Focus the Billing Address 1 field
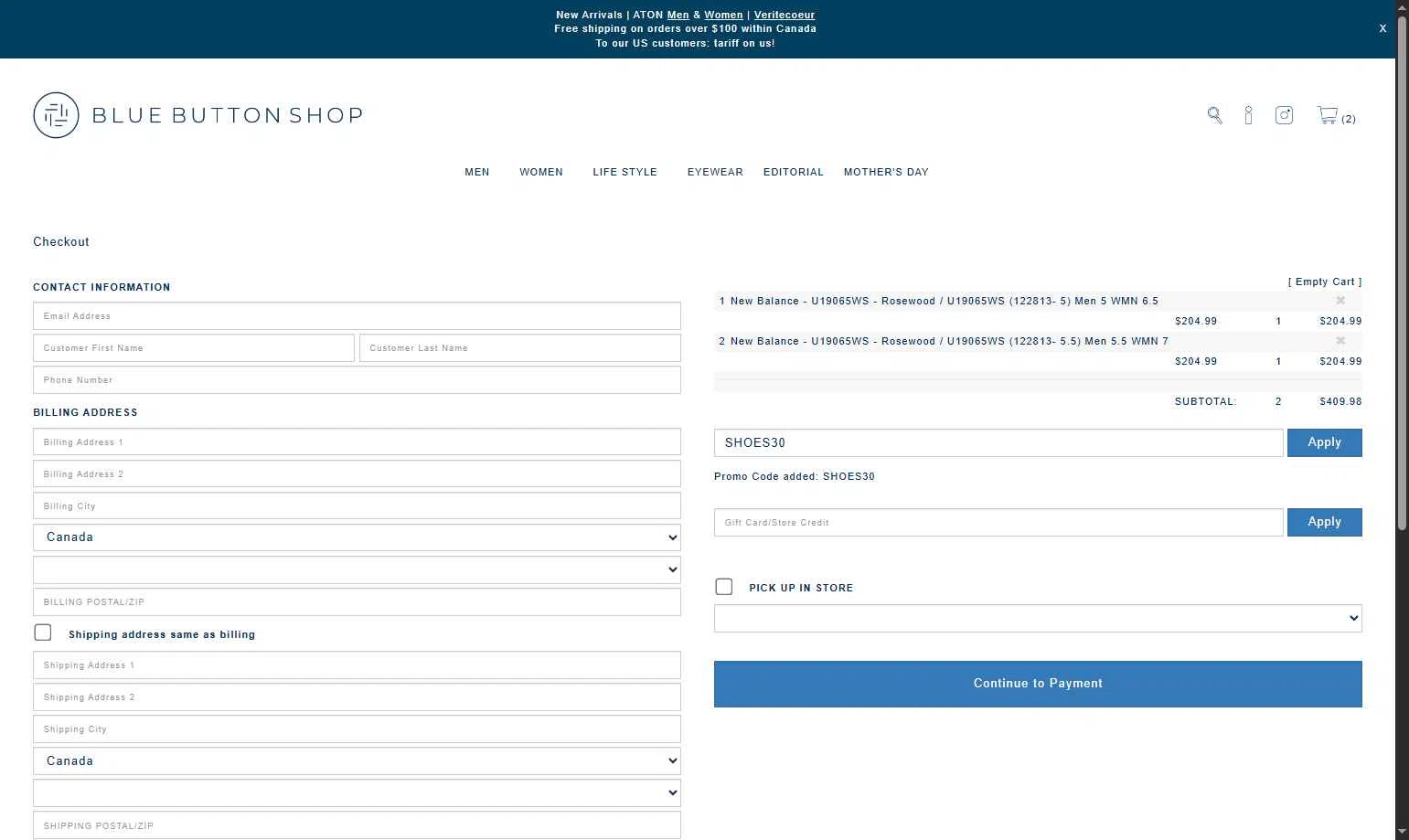The height and width of the screenshot is (840, 1409). [x=357, y=441]
